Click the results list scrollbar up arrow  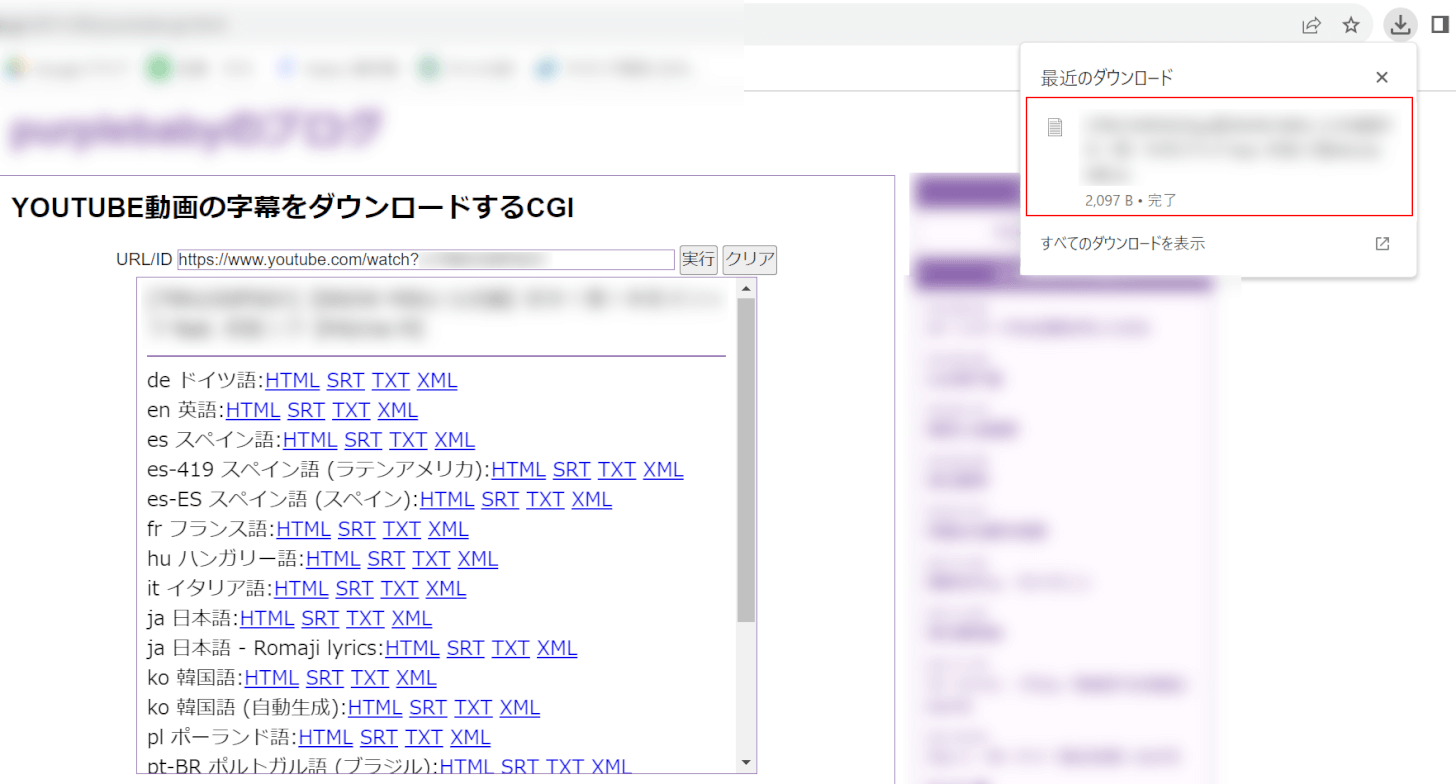click(x=746, y=289)
